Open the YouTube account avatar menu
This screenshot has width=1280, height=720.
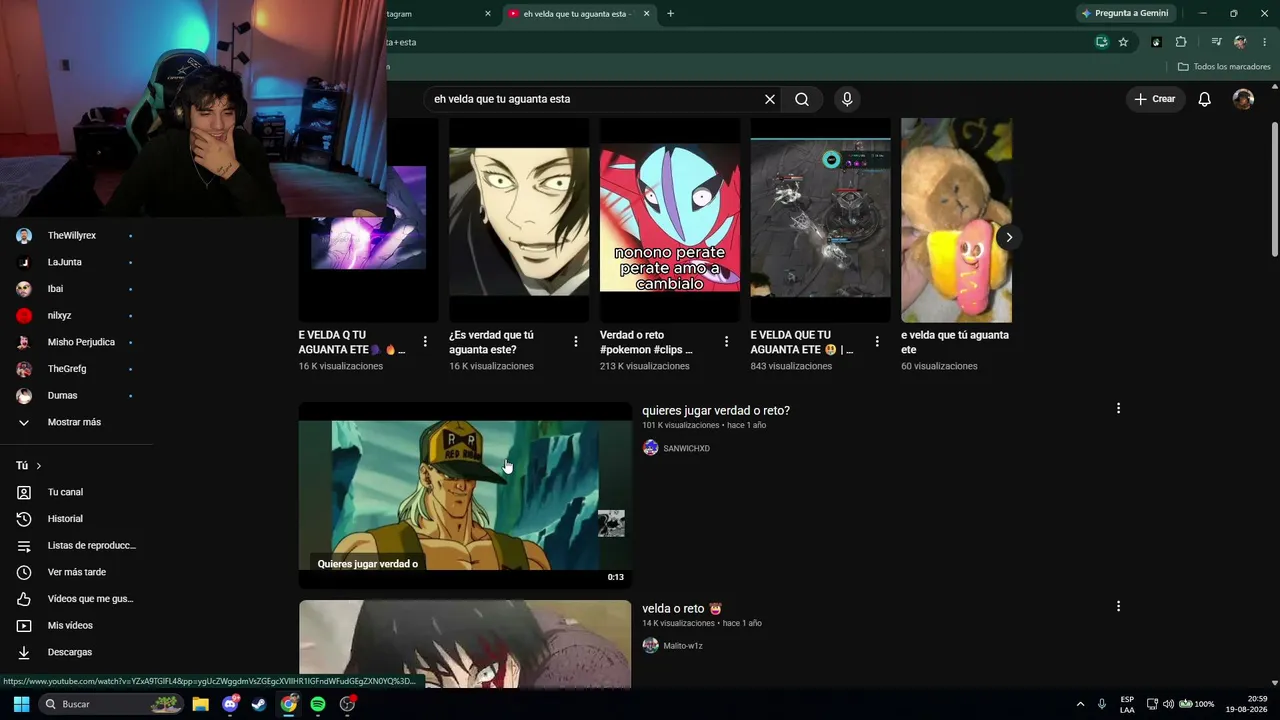click(1243, 99)
